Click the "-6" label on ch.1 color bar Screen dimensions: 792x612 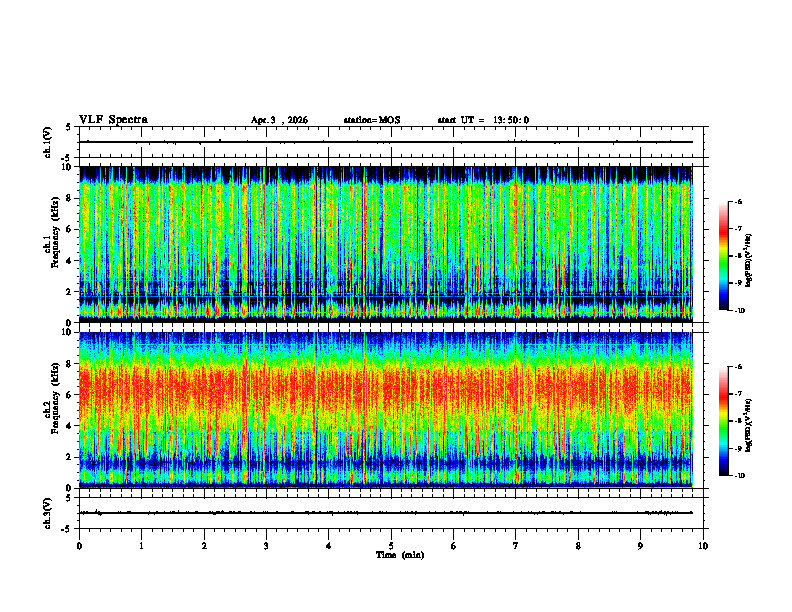tap(738, 202)
